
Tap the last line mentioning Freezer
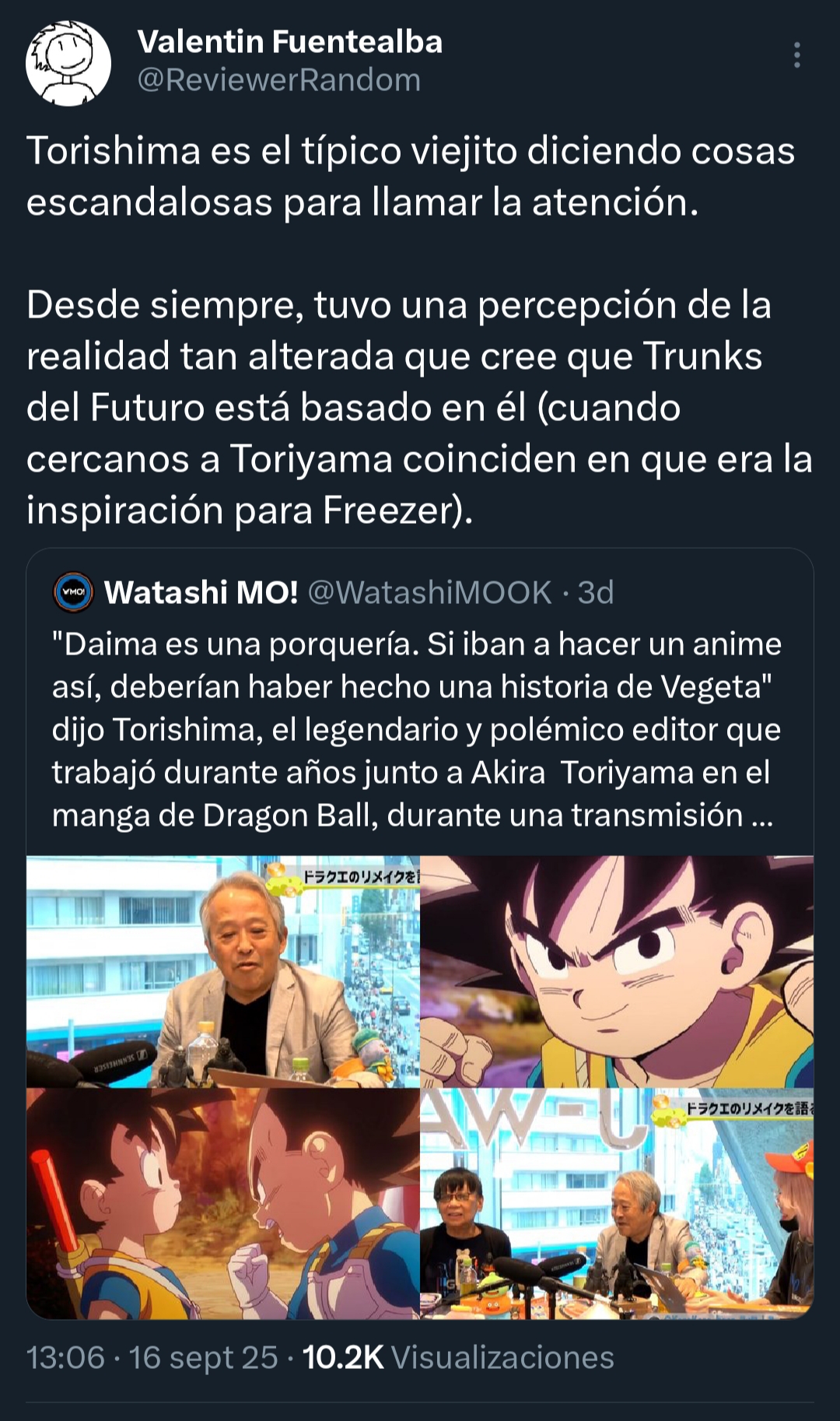coord(250,510)
